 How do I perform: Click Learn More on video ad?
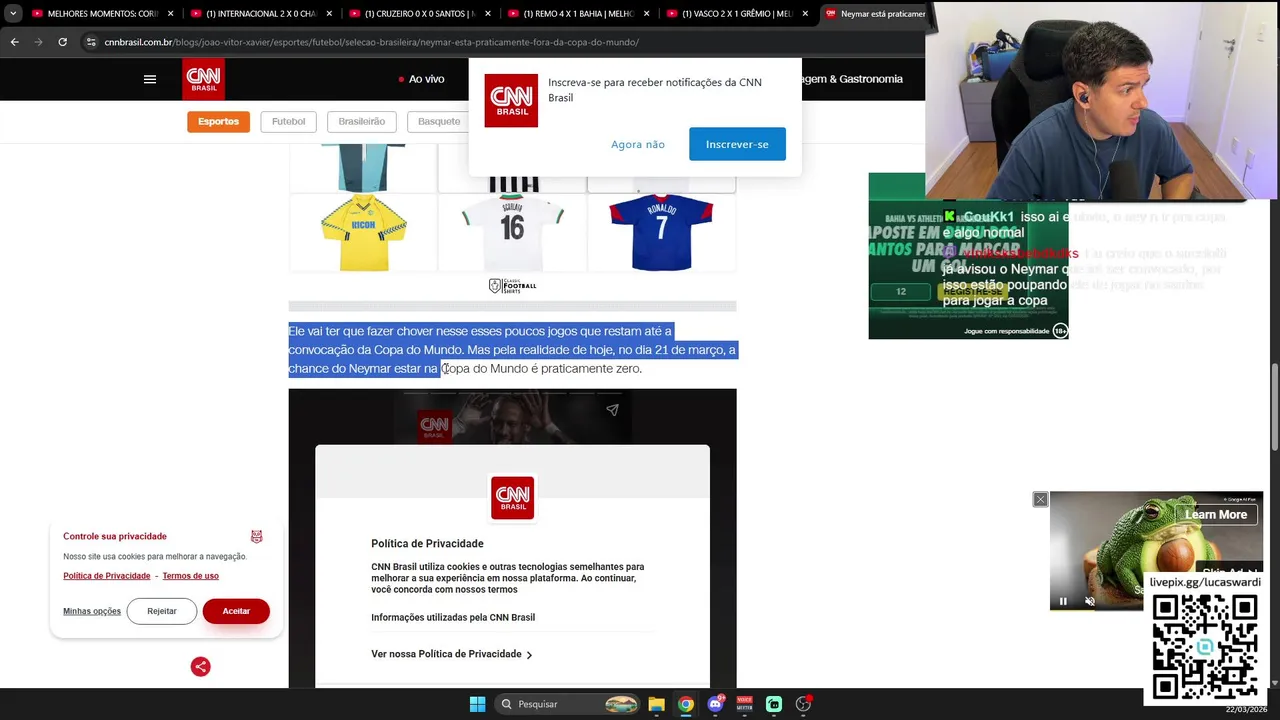(1216, 515)
